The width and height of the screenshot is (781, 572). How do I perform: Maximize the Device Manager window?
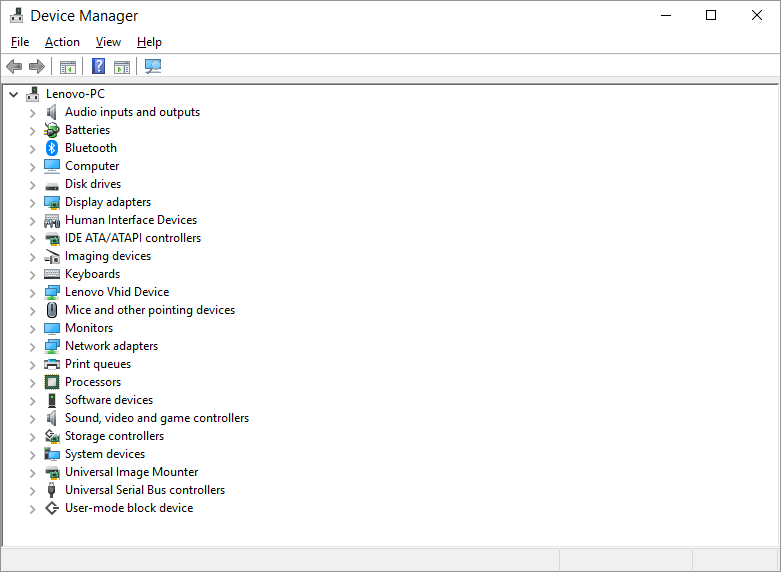click(711, 15)
